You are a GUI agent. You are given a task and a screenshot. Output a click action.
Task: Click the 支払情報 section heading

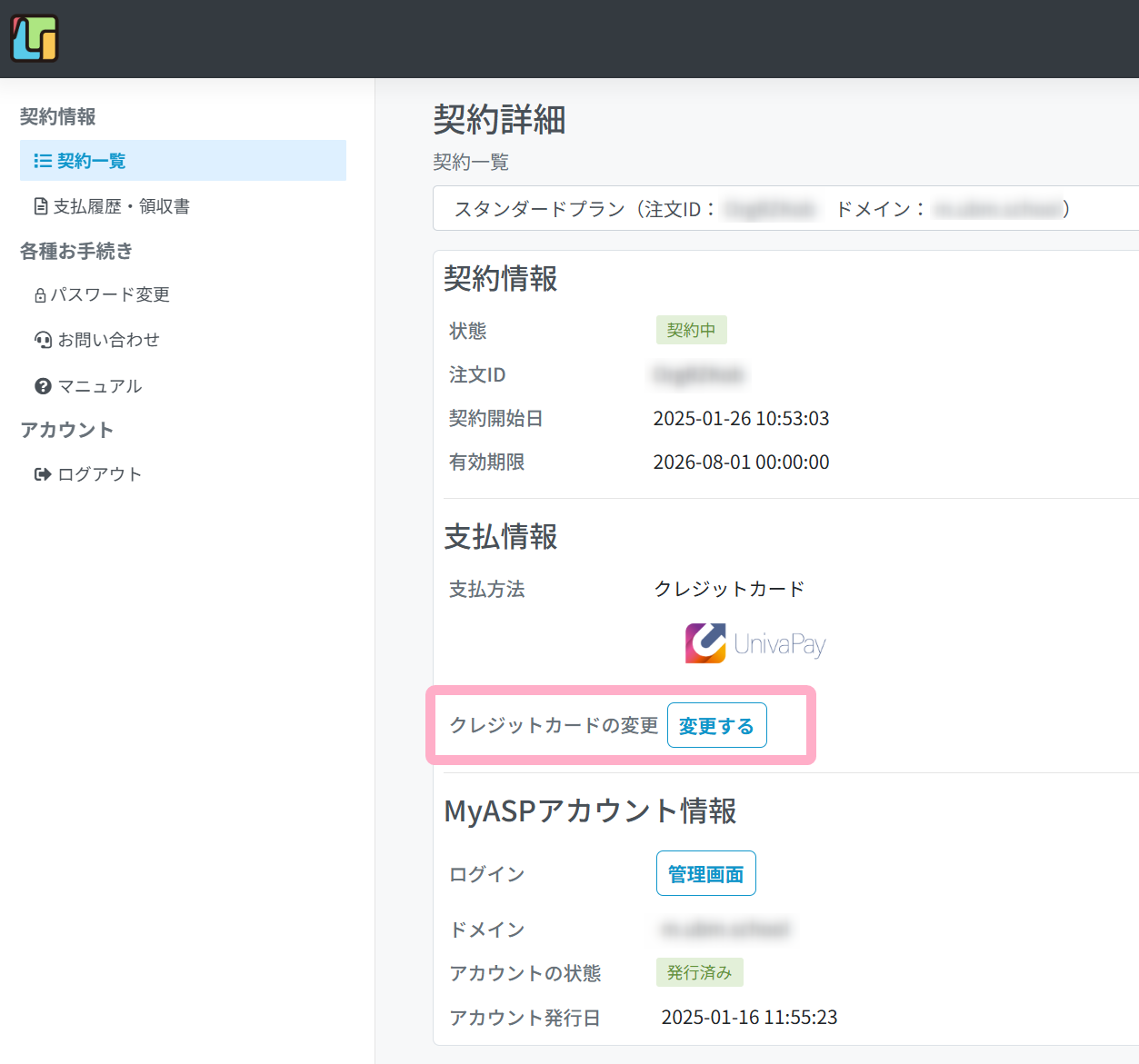point(501,537)
